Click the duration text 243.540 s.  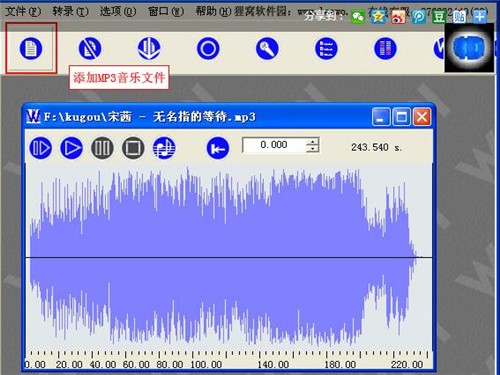coord(377,147)
